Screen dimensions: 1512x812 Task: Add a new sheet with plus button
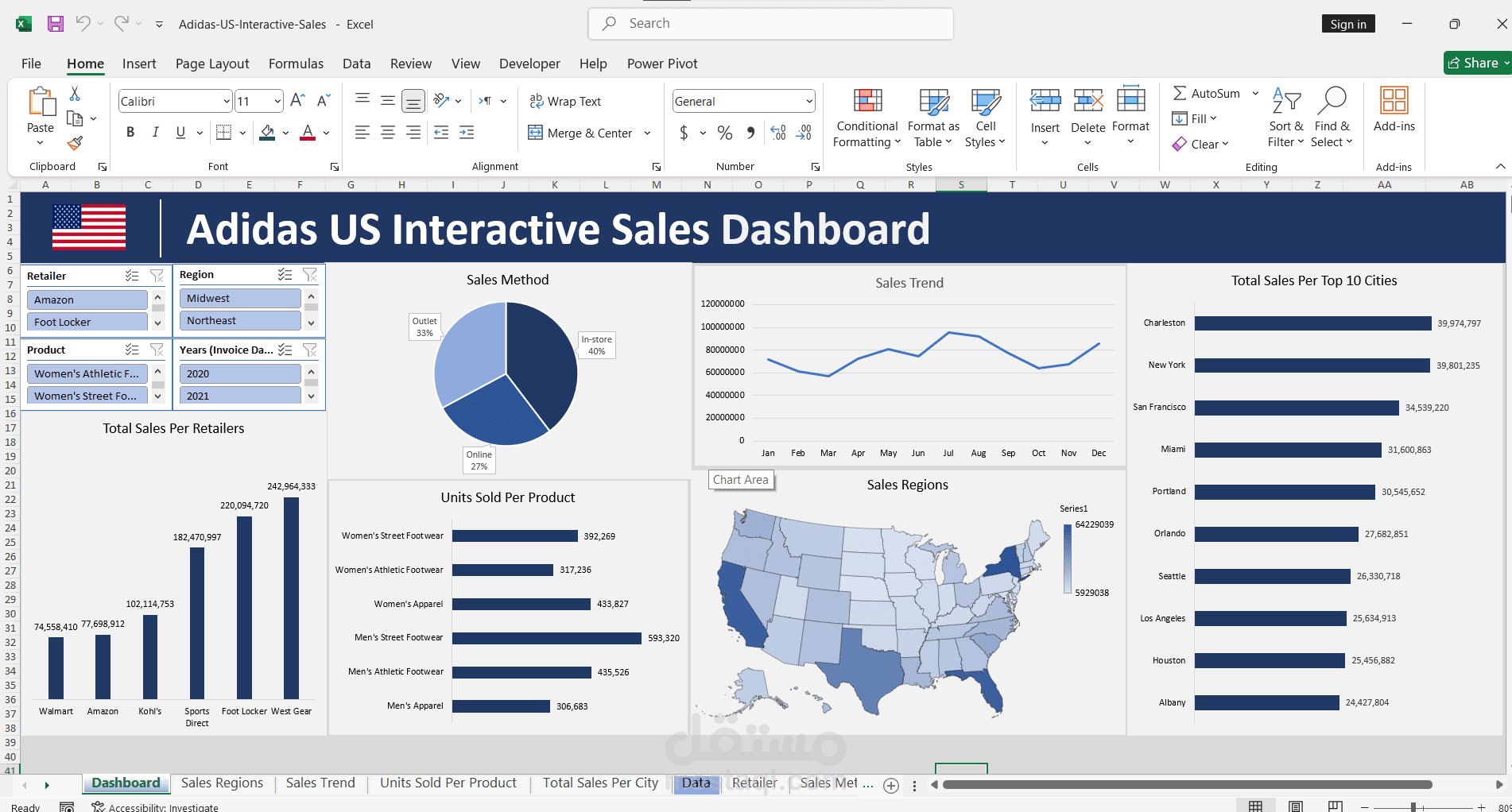click(x=891, y=785)
